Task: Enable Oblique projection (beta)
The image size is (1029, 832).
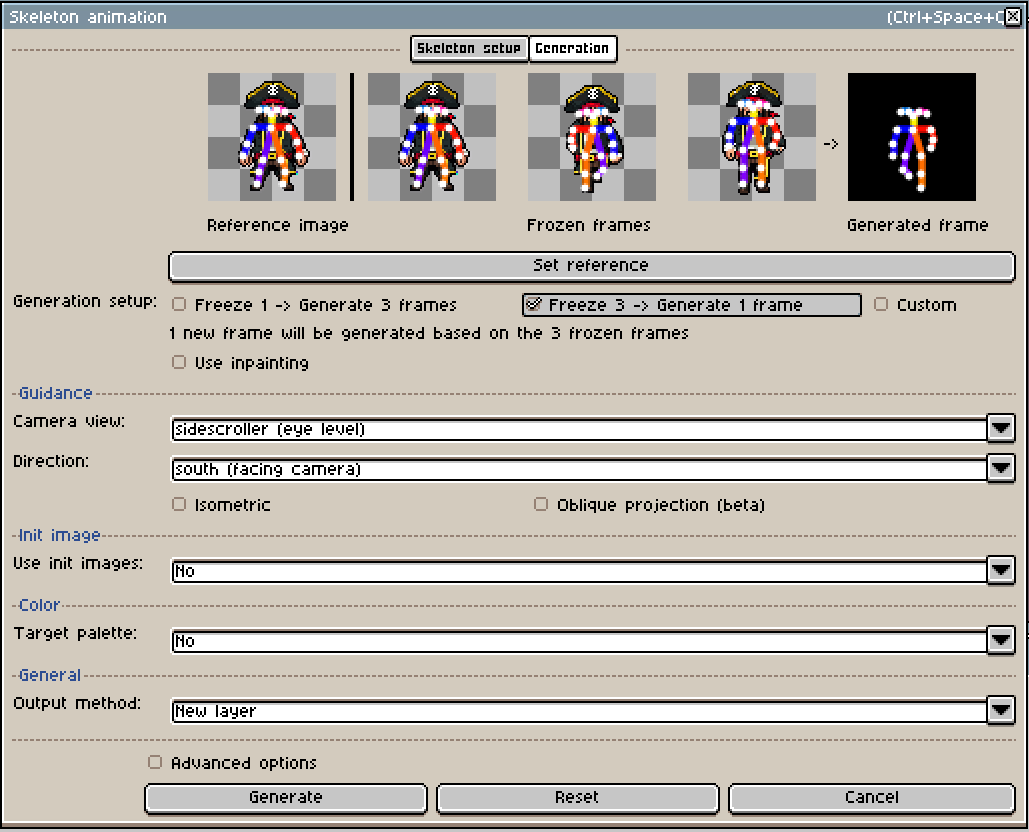Action: coord(540,504)
